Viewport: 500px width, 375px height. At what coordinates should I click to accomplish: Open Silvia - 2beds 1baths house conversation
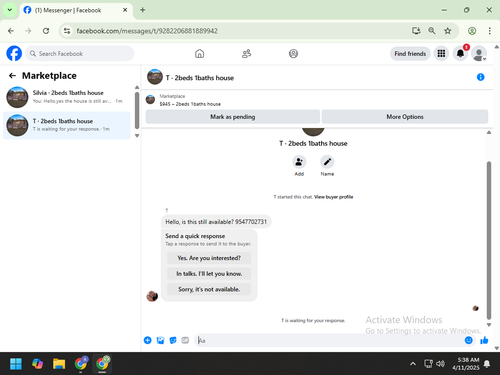pyautogui.click(x=67, y=97)
